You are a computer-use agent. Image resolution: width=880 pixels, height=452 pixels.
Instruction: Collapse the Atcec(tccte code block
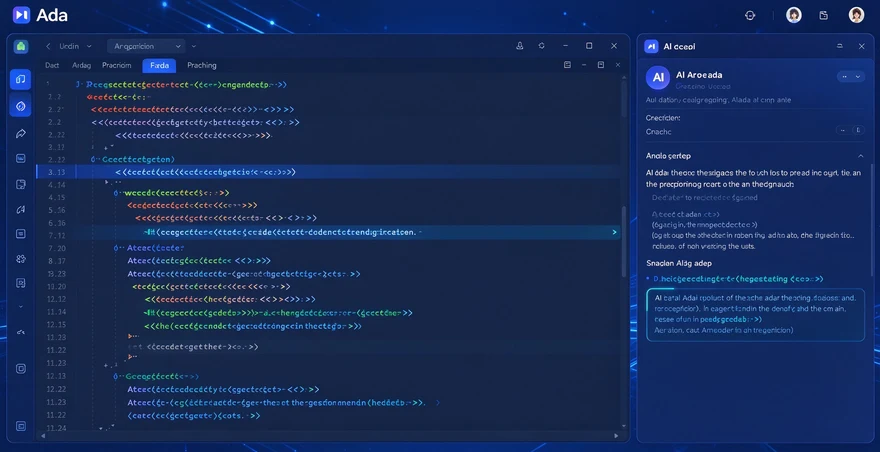117,248
